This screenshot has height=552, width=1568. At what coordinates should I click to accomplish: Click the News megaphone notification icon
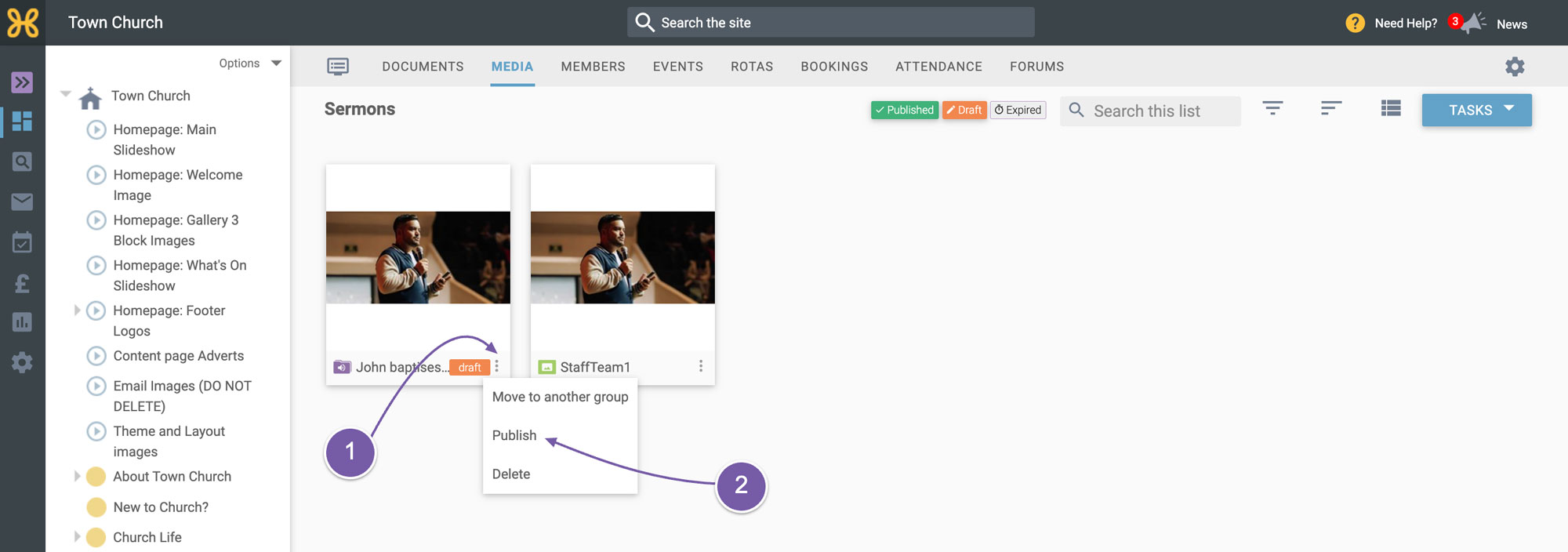[x=1473, y=23]
